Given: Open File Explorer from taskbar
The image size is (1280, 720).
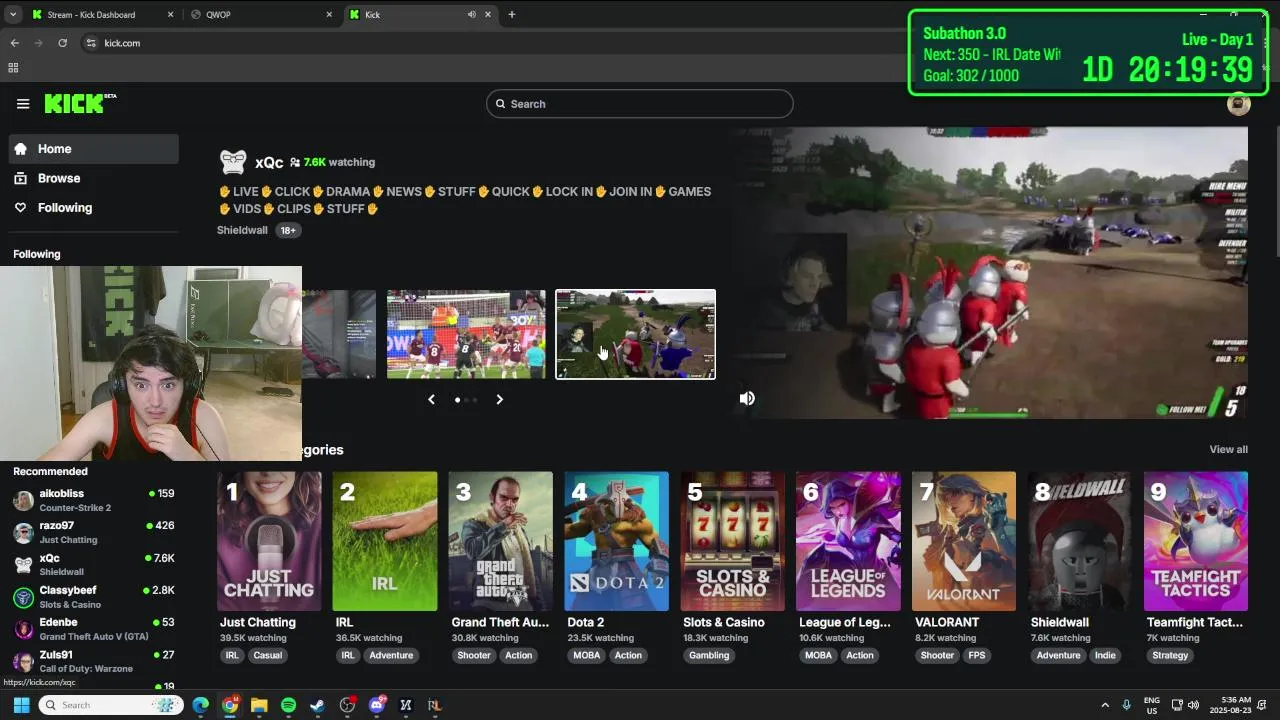Looking at the screenshot, I should (x=259, y=705).
